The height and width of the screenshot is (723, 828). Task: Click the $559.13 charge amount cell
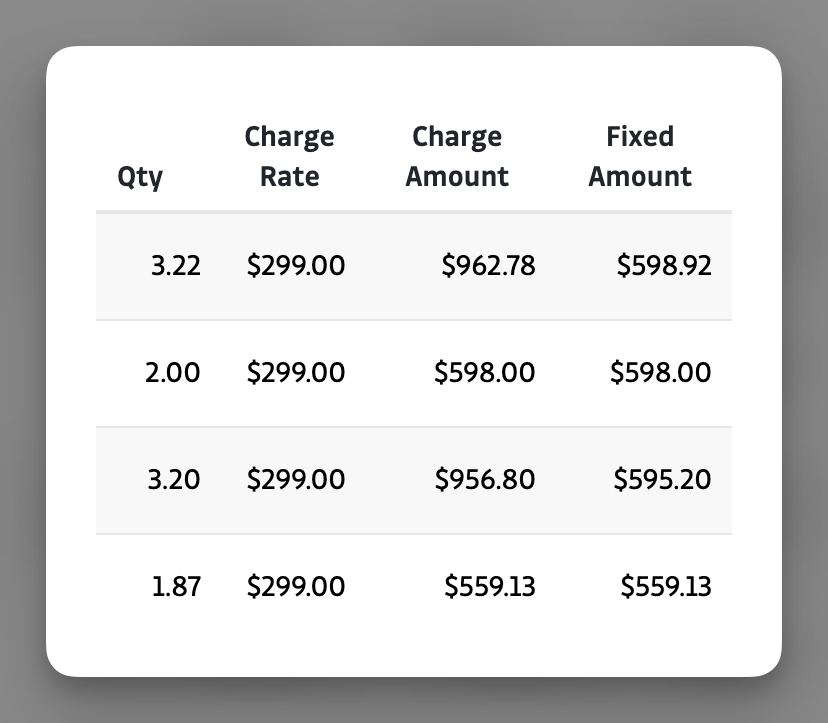click(490, 586)
